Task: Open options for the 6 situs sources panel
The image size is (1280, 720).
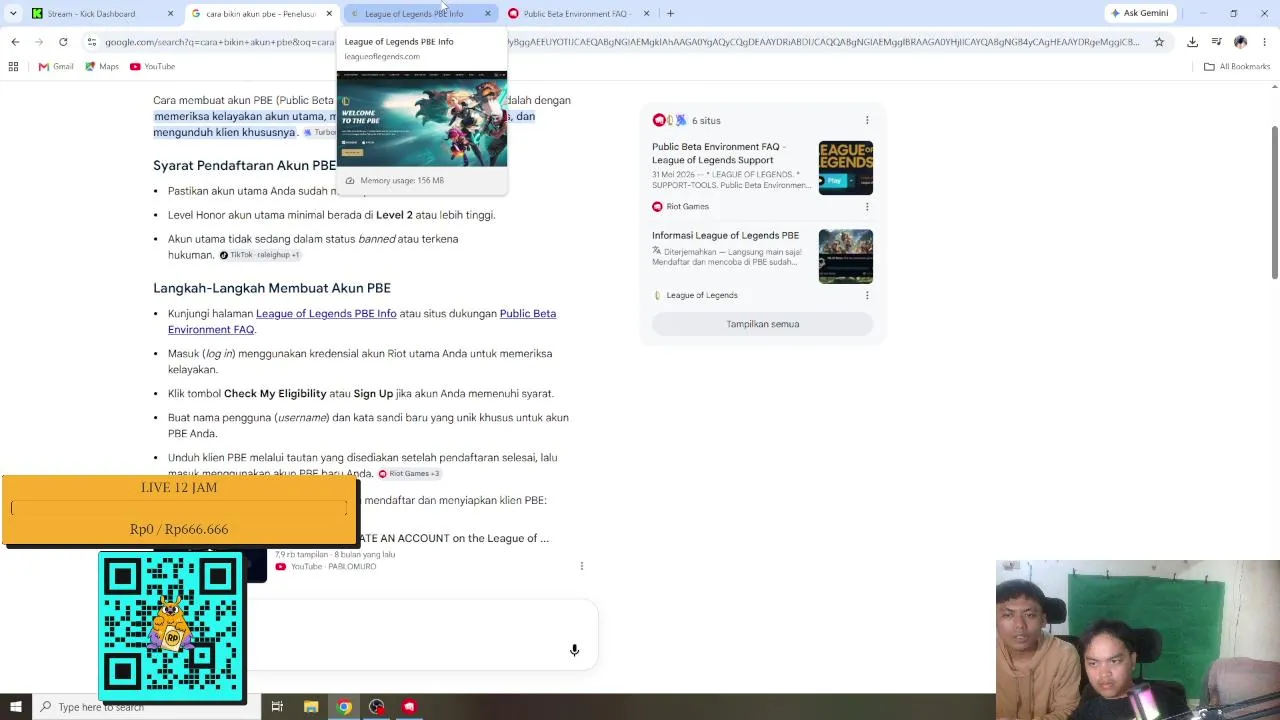Action: [x=867, y=120]
